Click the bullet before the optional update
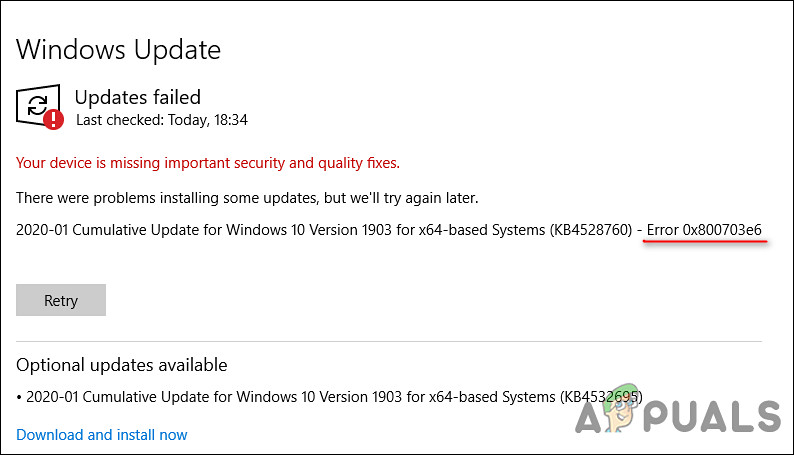 (x=19, y=396)
